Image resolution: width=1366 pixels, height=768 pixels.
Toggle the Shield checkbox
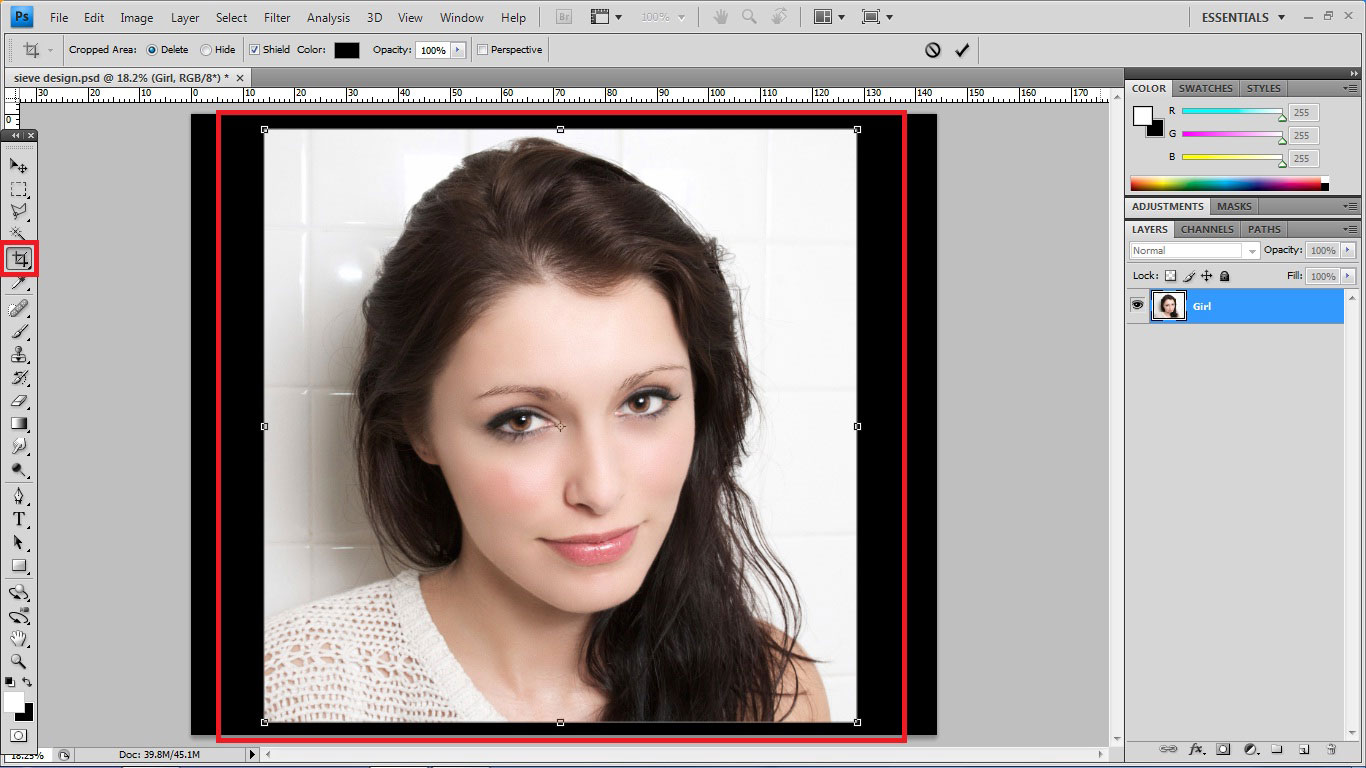coord(254,50)
